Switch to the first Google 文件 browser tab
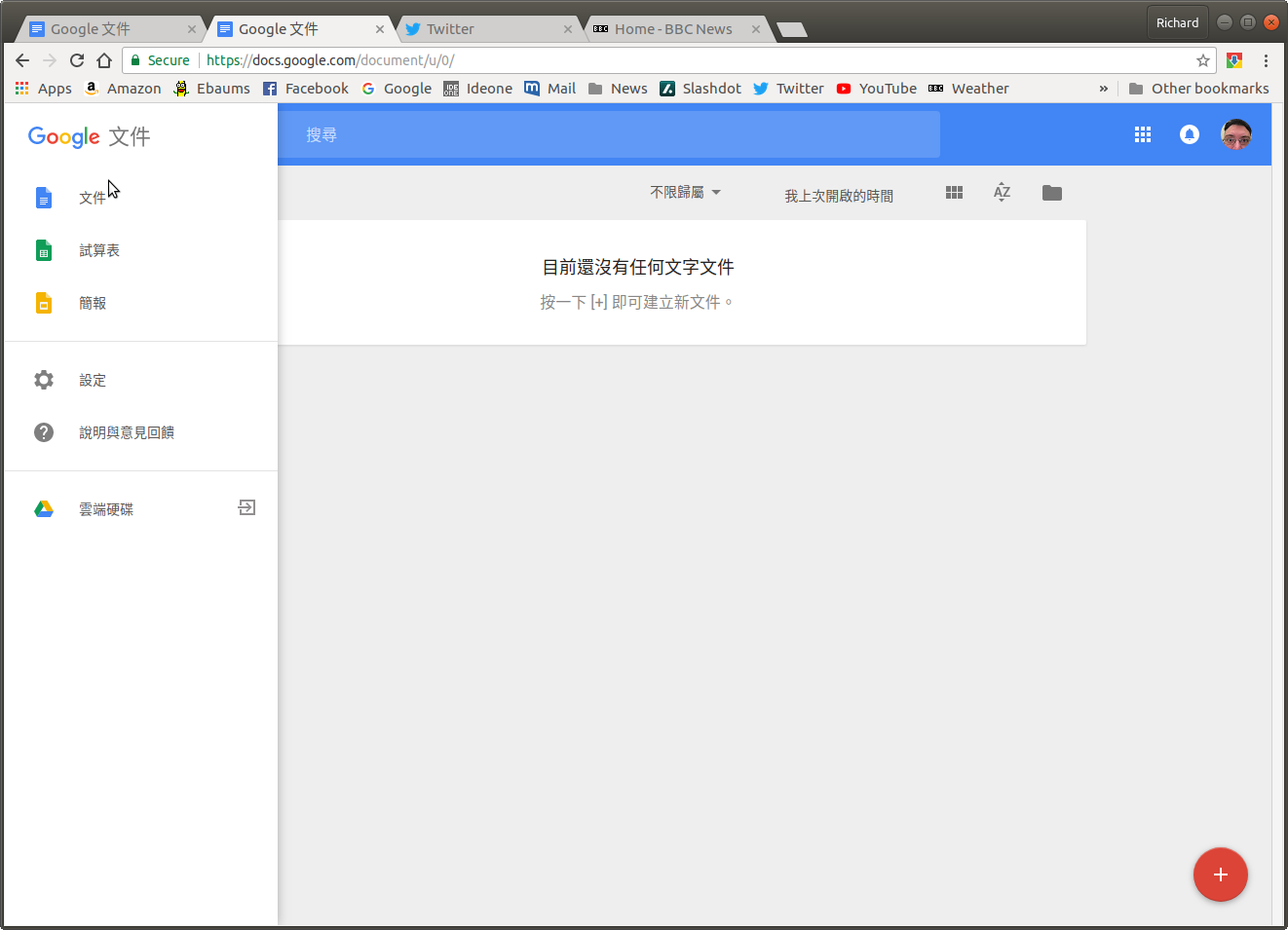1288x930 pixels. coord(109,29)
